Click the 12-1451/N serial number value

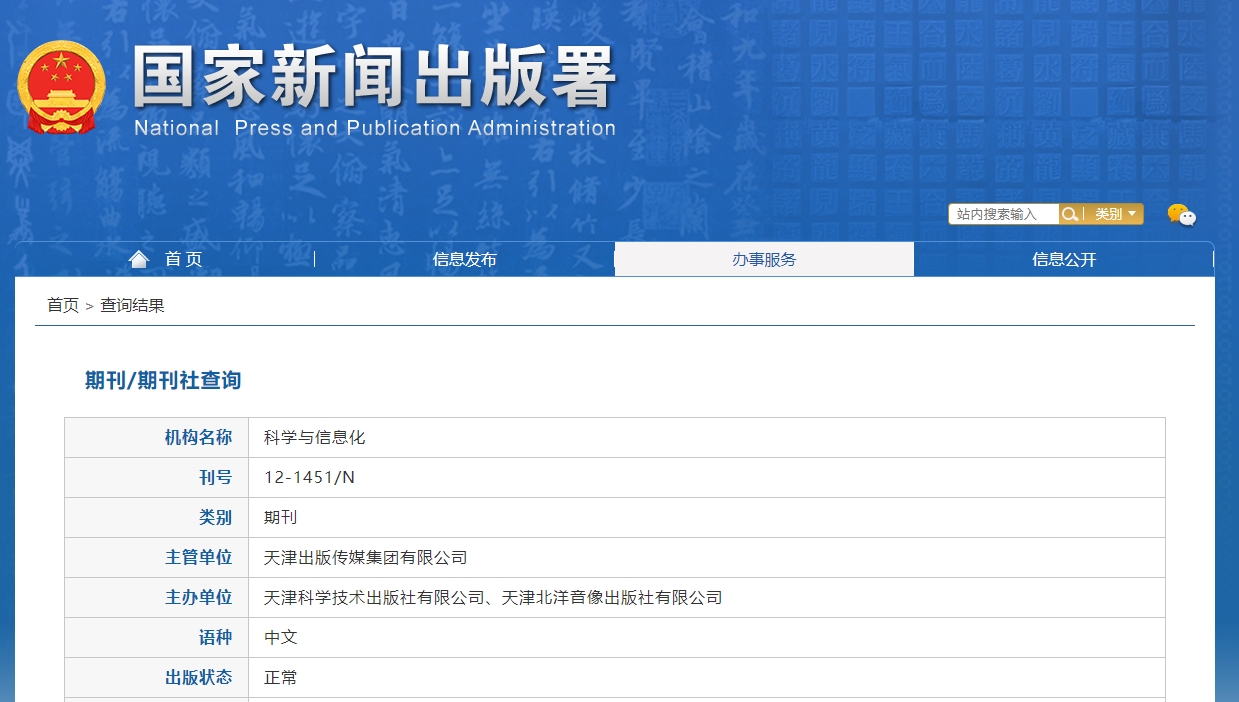(309, 478)
